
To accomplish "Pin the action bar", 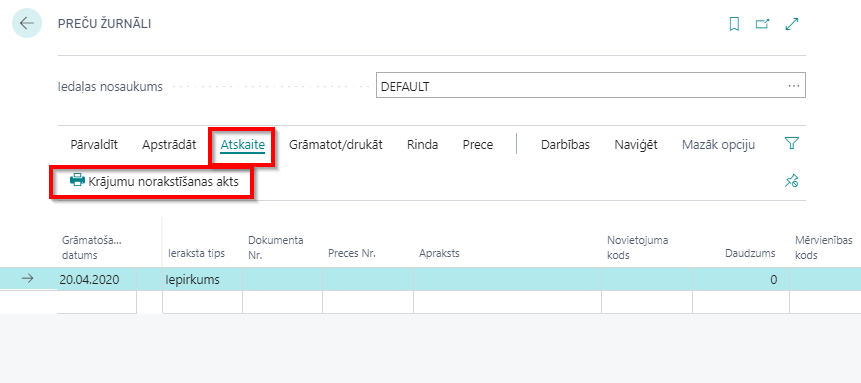I will (791, 181).
